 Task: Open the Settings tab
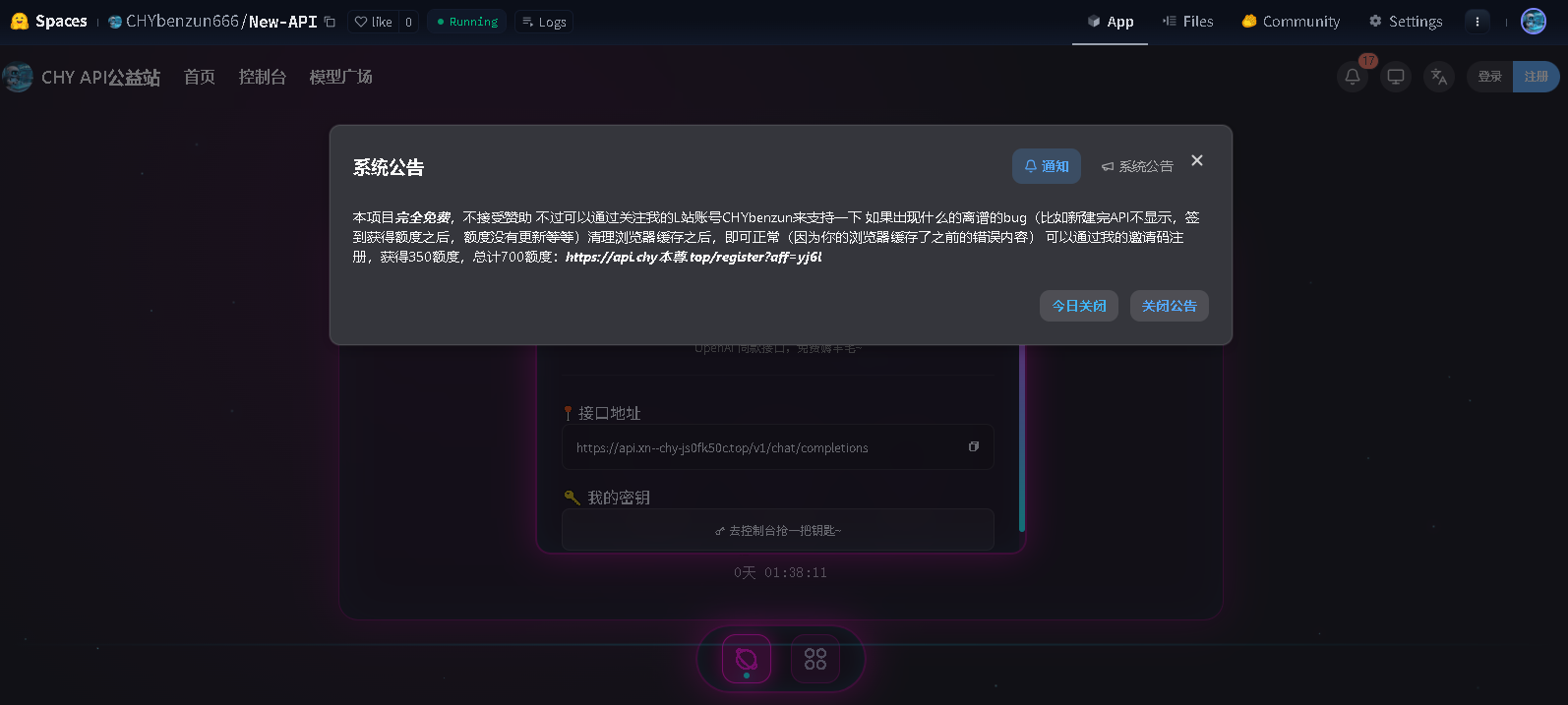[1406, 22]
